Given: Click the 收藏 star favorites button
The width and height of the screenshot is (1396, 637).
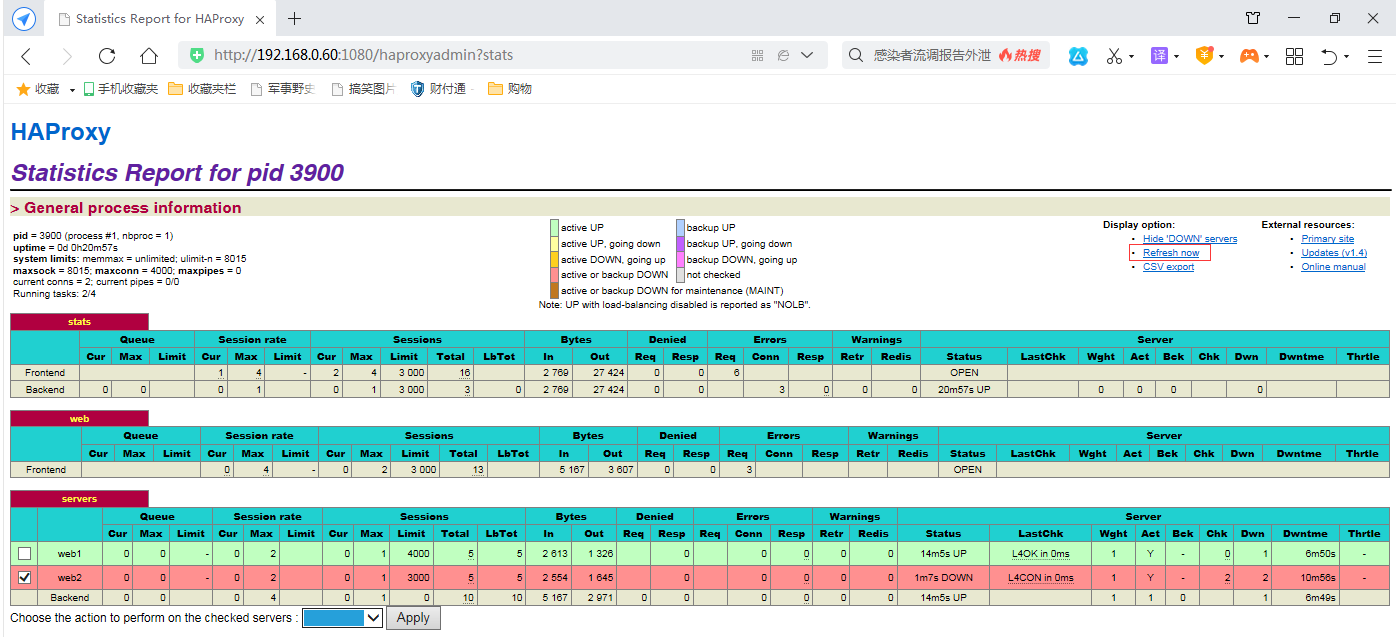Looking at the screenshot, I should (x=38, y=89).
